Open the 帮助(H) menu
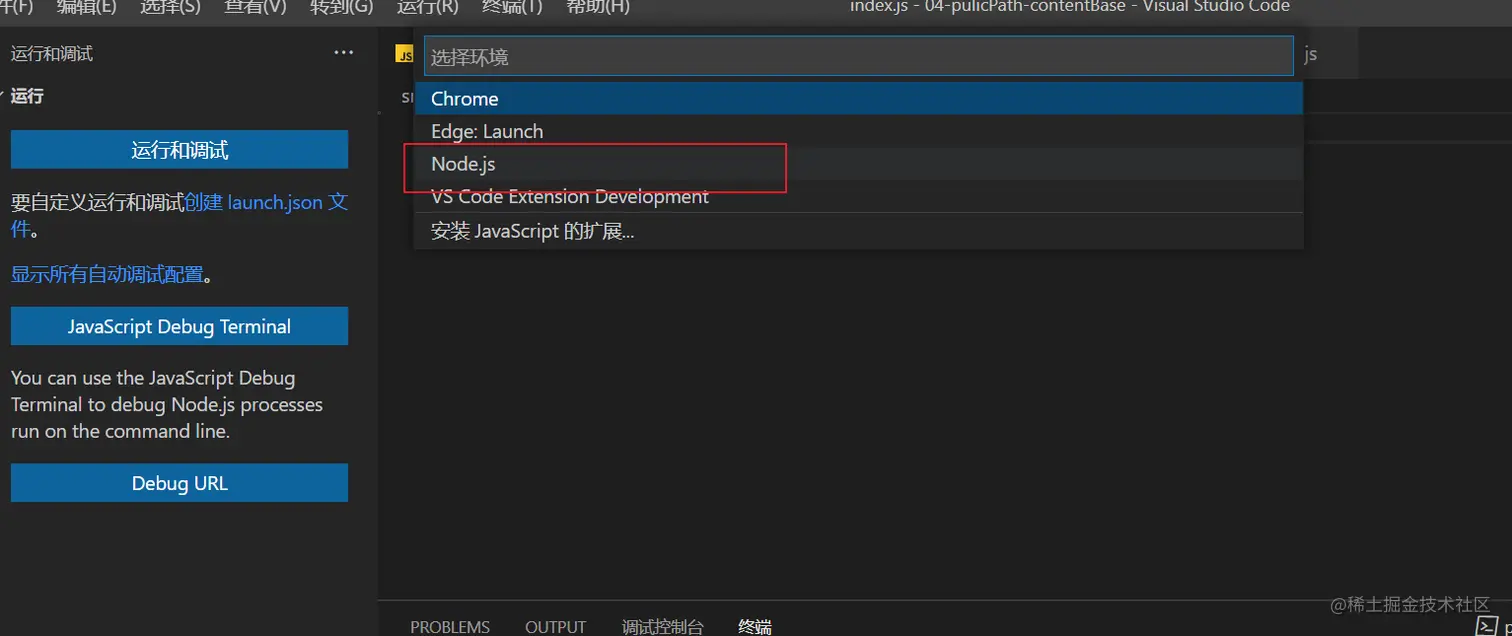 point(598,6)
